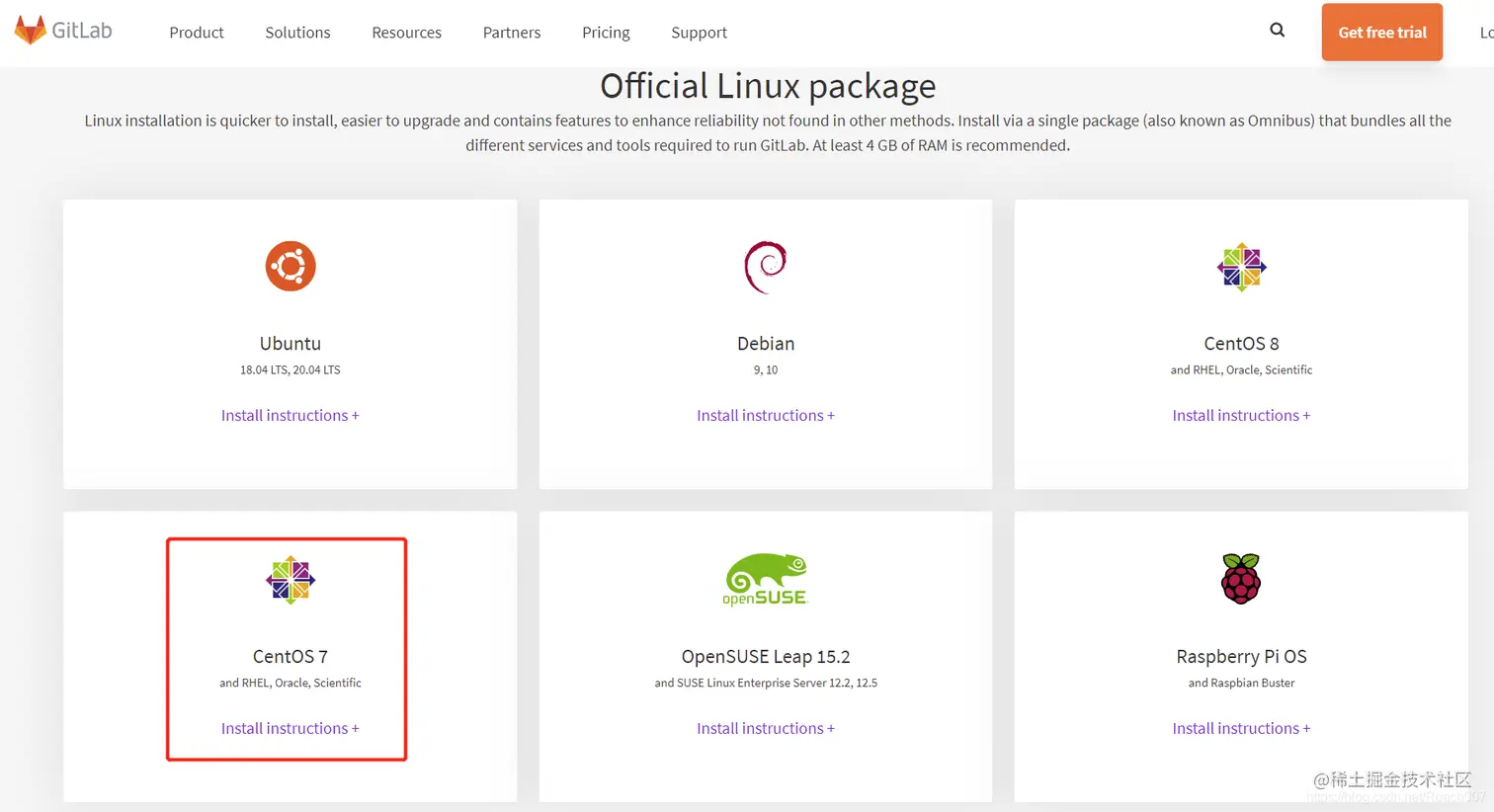Click the Debian swirl logo

click(766, 267)
